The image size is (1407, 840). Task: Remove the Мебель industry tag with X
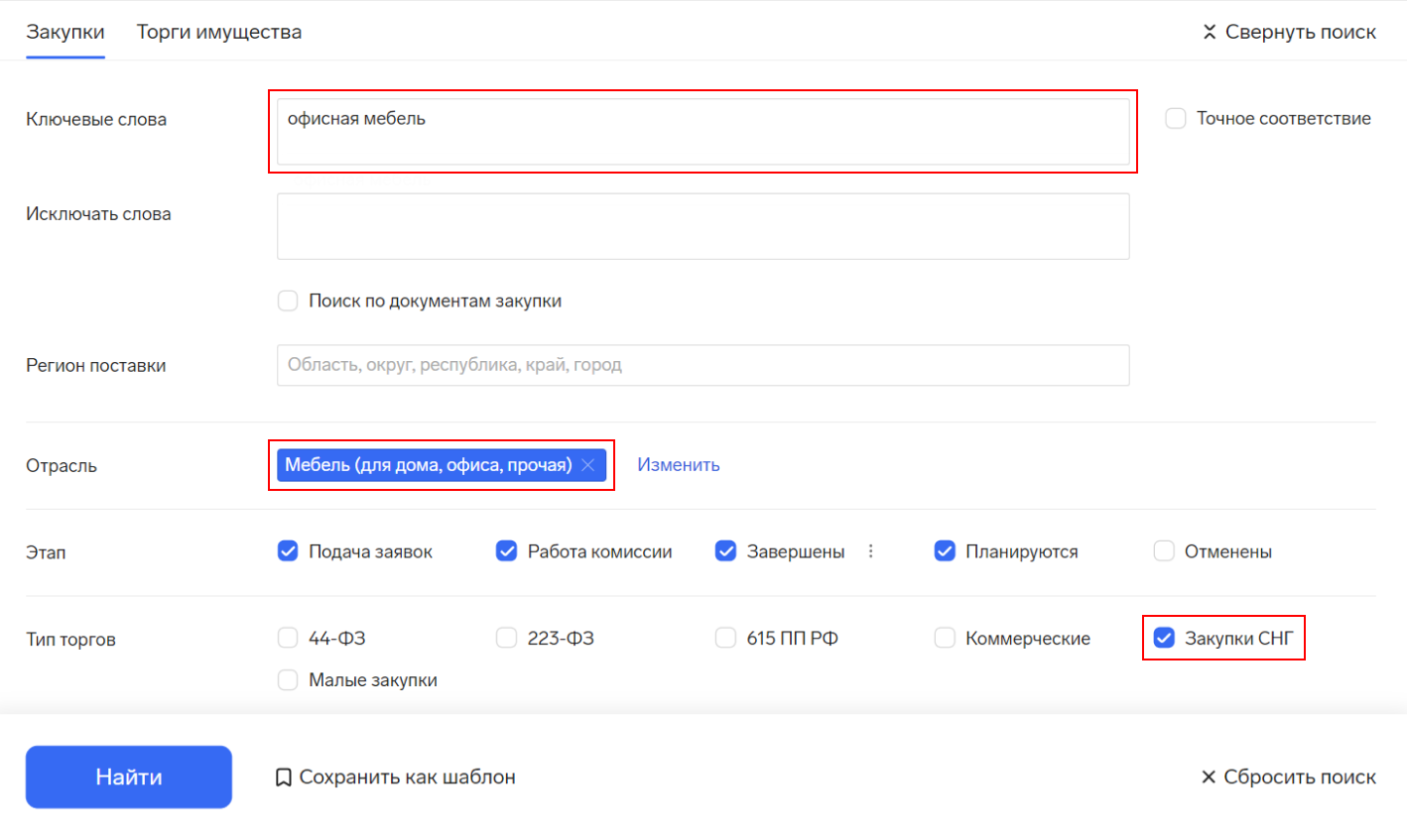(x=587, y=465)
